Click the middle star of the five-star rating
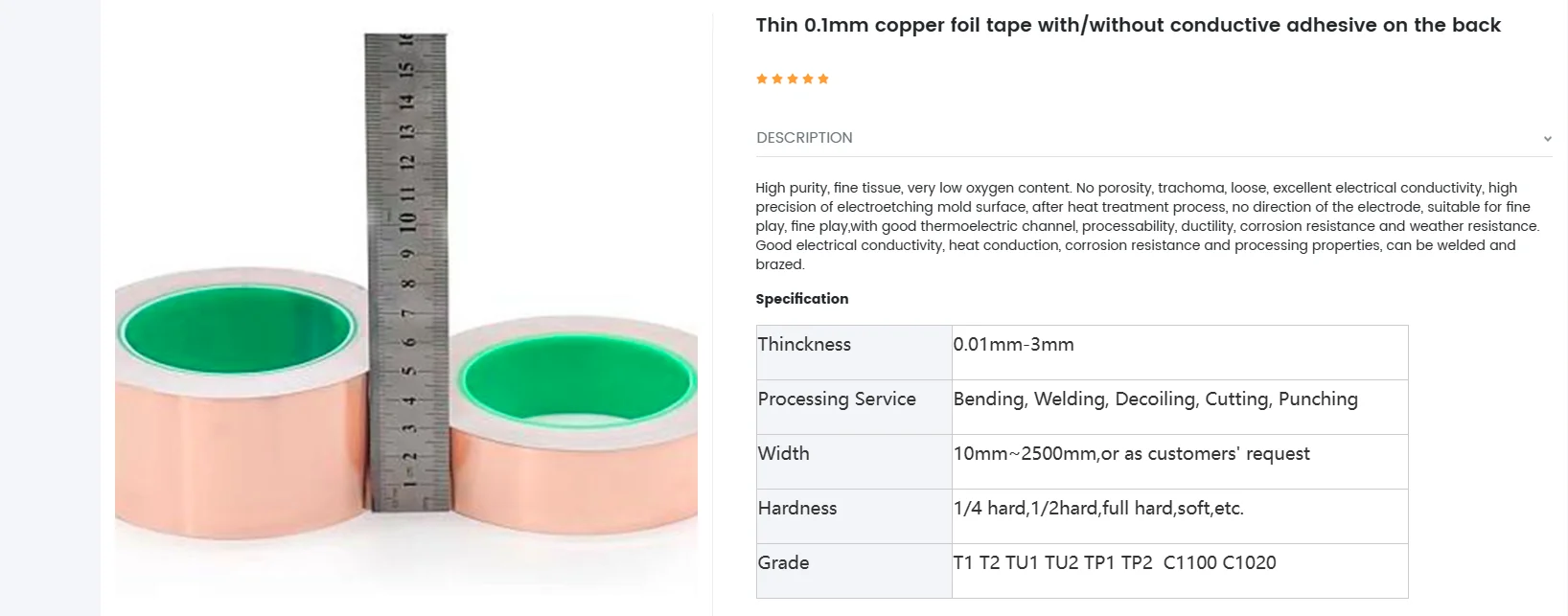This screenshot has height=616, width=1568. pyautogui.click(x=793, y=78)
